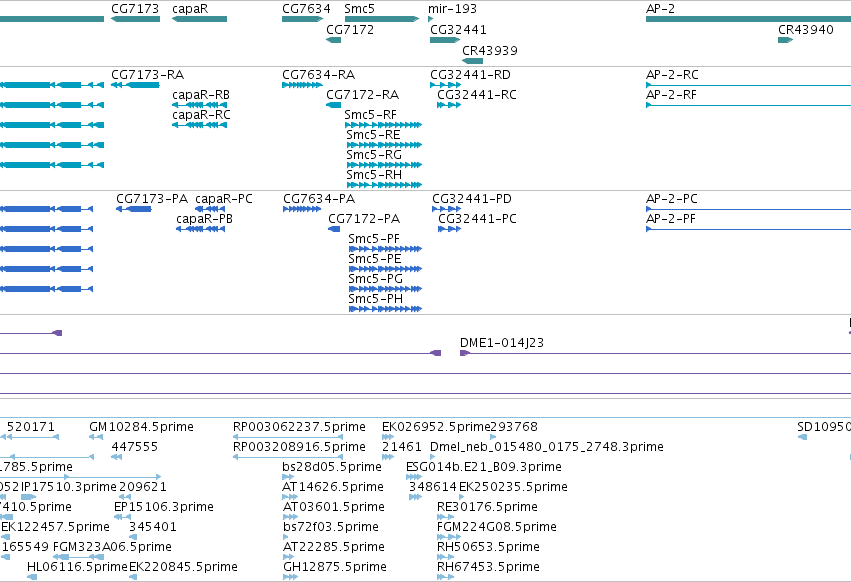
Task: Select the CG7173 gene feature
Action: [135, 19]
